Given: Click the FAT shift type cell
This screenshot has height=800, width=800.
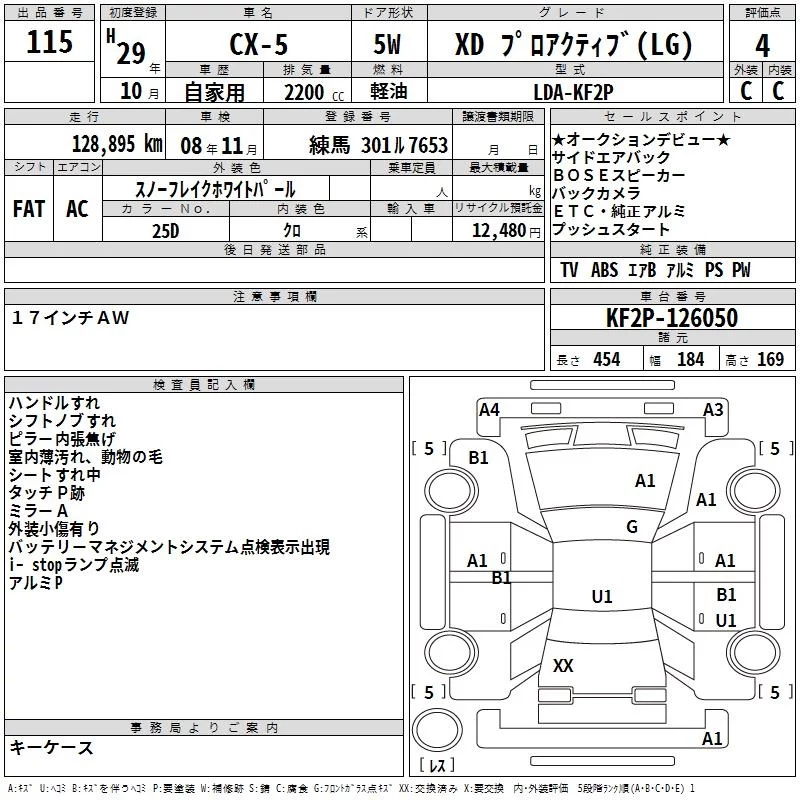Looking at the screenshot, I should [x=29, y=209].
